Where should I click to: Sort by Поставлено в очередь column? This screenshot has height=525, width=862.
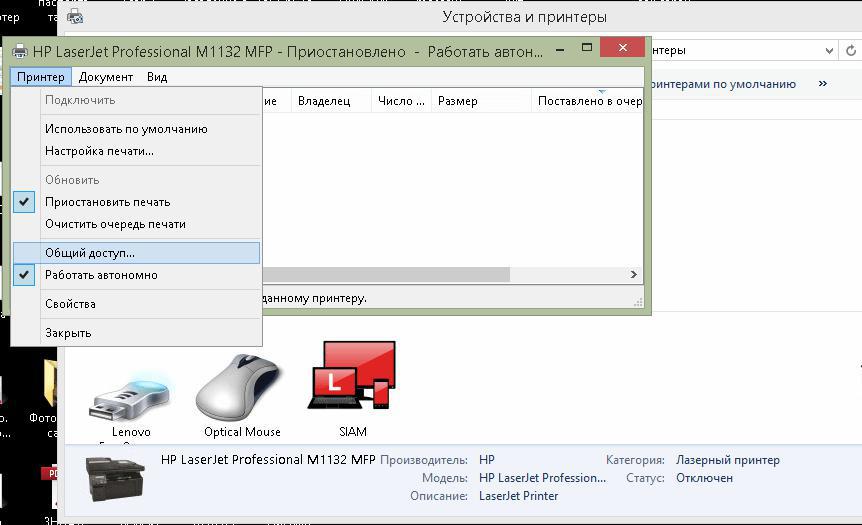[587, 101]
